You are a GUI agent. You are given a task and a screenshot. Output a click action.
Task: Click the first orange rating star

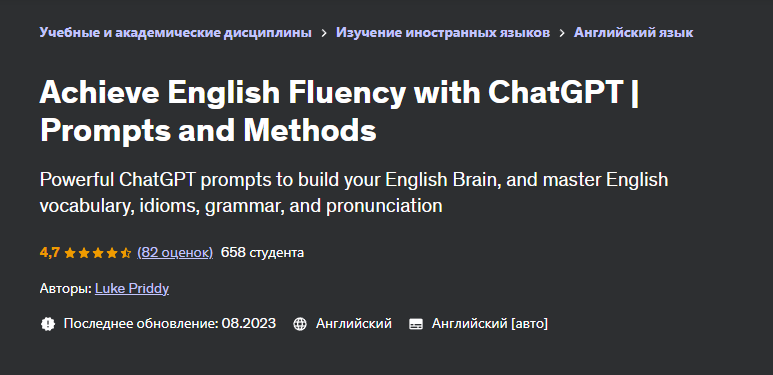point(70,253)
